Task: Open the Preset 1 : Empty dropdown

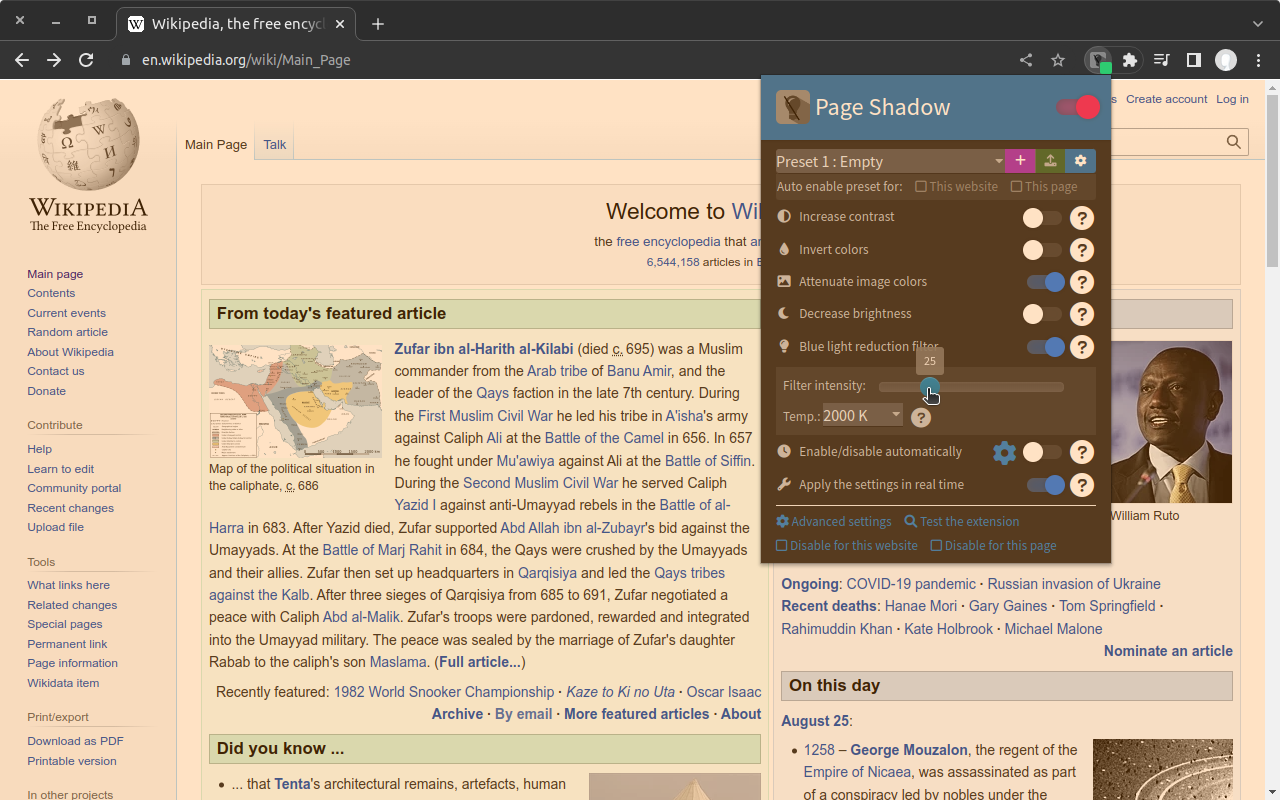Action: pos(890,161)
